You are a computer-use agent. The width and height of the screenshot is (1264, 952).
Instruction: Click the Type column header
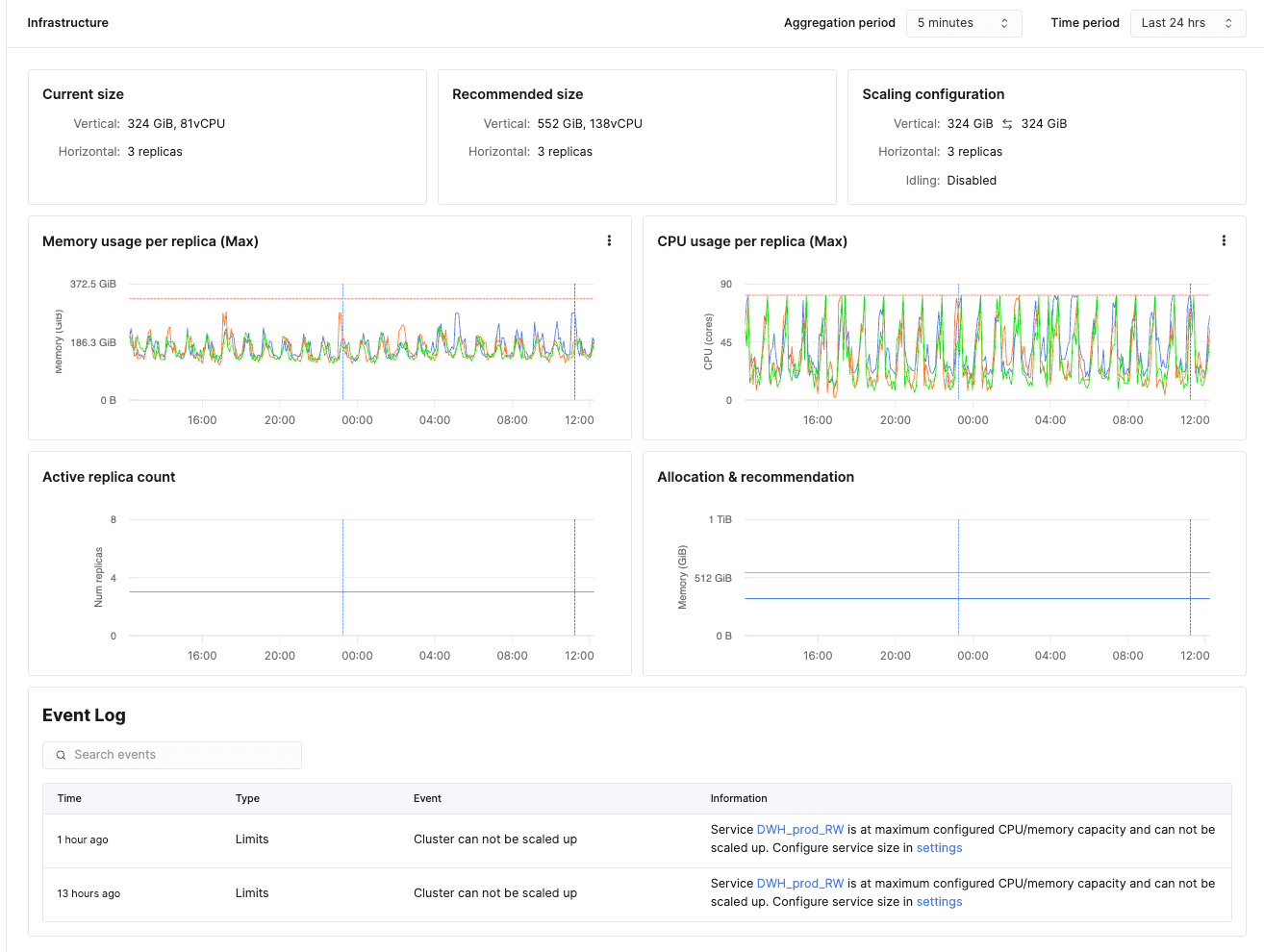click(247, 799)
